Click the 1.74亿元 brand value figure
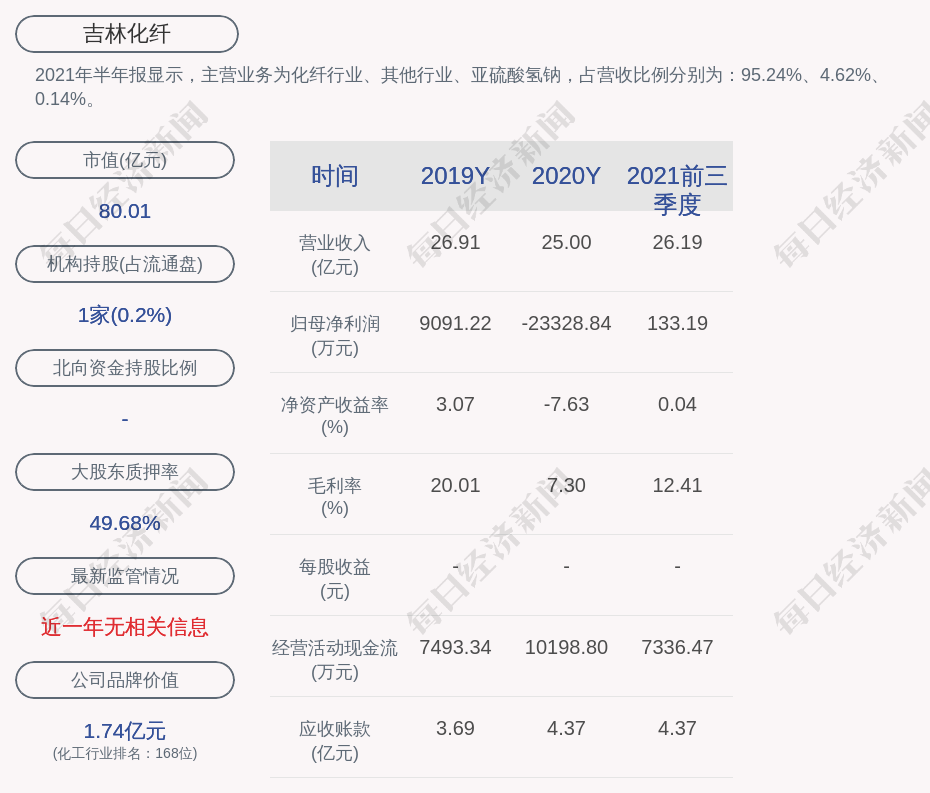Screen dimensions: 930x793 point(125,731)
